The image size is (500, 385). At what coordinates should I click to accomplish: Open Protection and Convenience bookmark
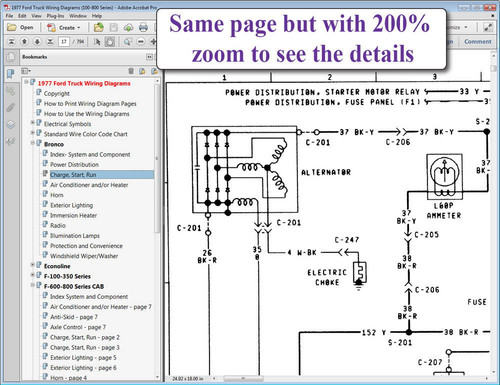click(86, 246)
